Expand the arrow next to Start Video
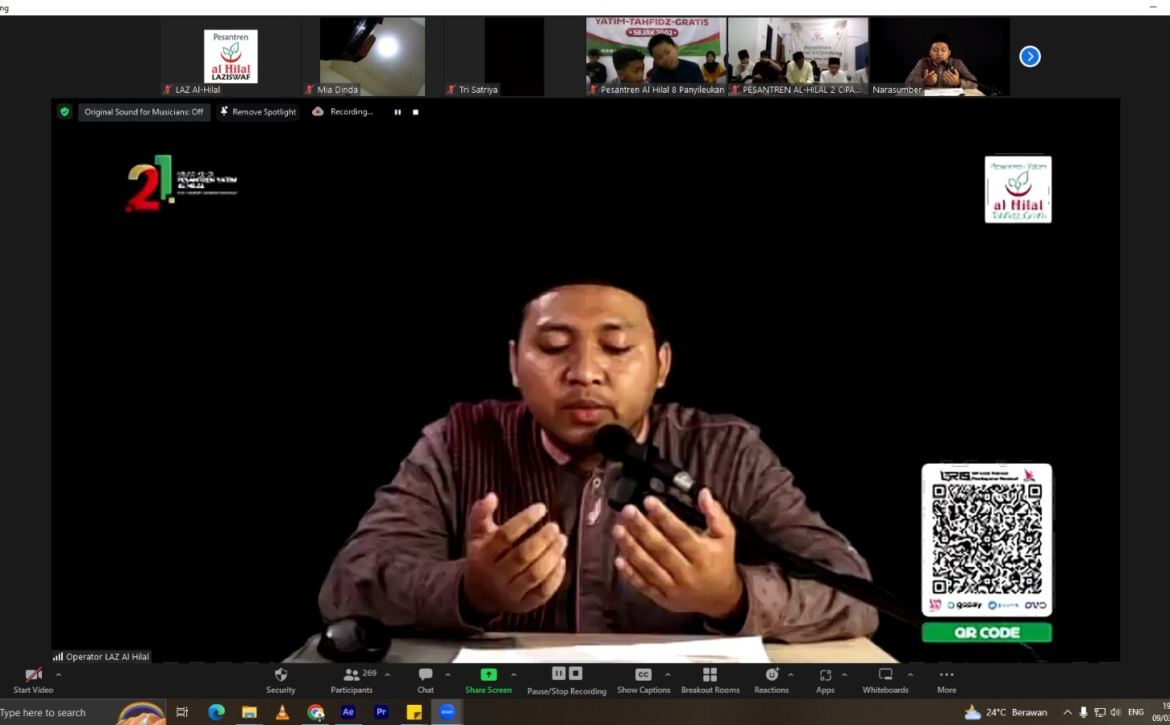This screenshot has height=725, width=1170. pos(58,675)
